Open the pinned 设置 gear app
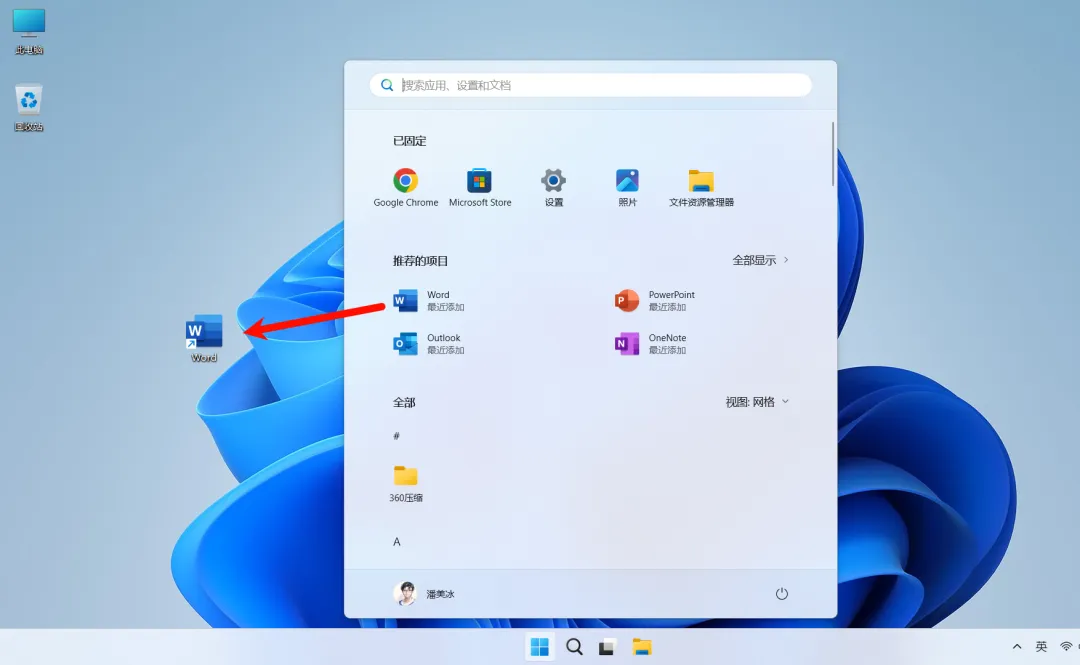Screen dimensions: 1080x665 553,187
